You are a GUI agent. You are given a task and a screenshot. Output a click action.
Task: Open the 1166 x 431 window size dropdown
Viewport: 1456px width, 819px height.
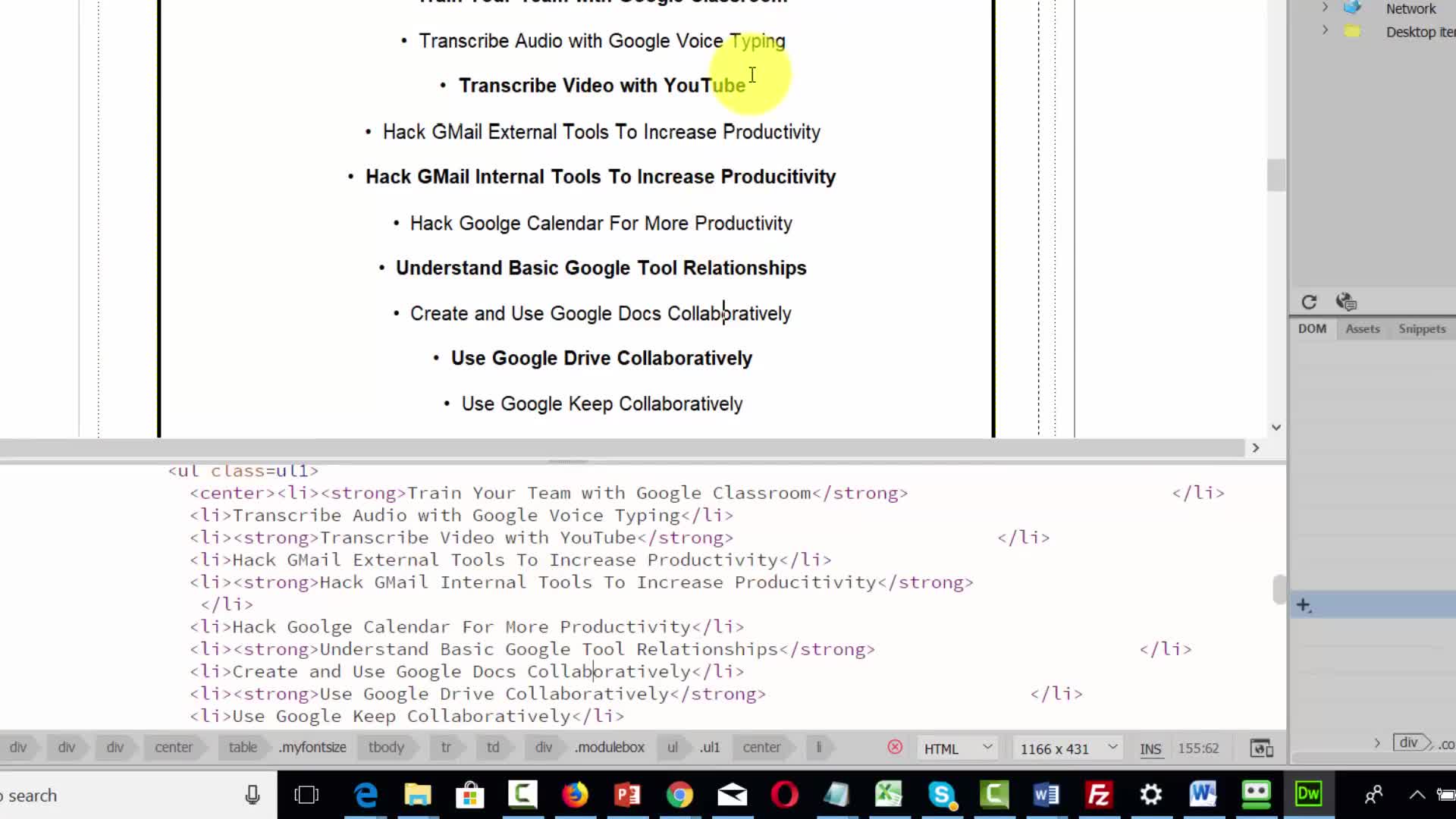pos(1068,748)
